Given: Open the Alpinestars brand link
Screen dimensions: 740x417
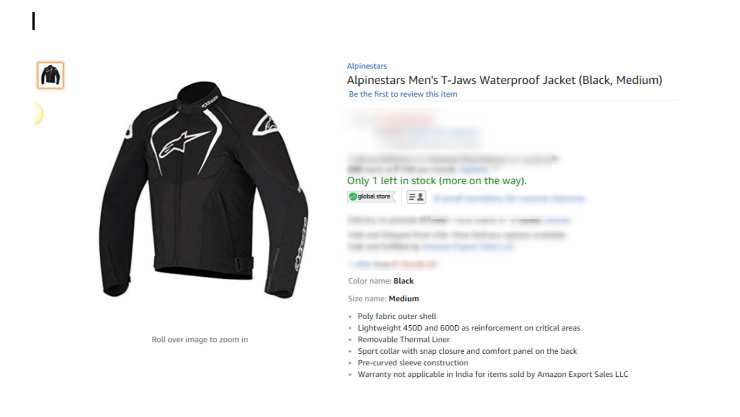Looking at the screenshot, I should pyautogui.click(x=367, y=66).
